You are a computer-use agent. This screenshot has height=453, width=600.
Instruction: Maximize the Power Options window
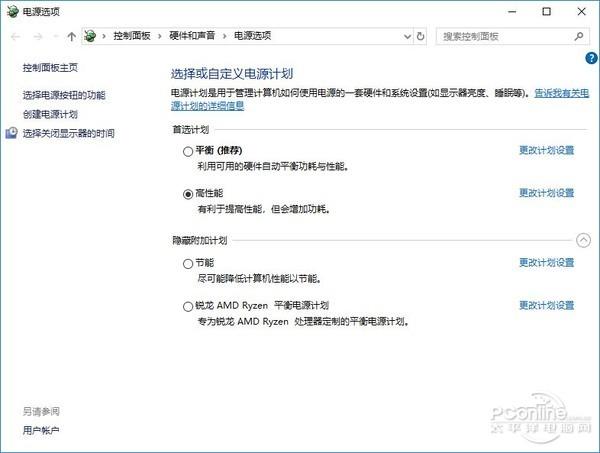547,12
